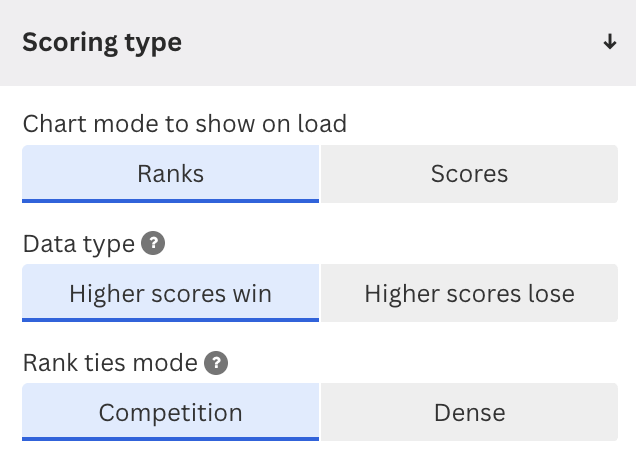Screen dimensions: 636x454
Task: Switch chart mode to Scores
Action: click(469, 174)
